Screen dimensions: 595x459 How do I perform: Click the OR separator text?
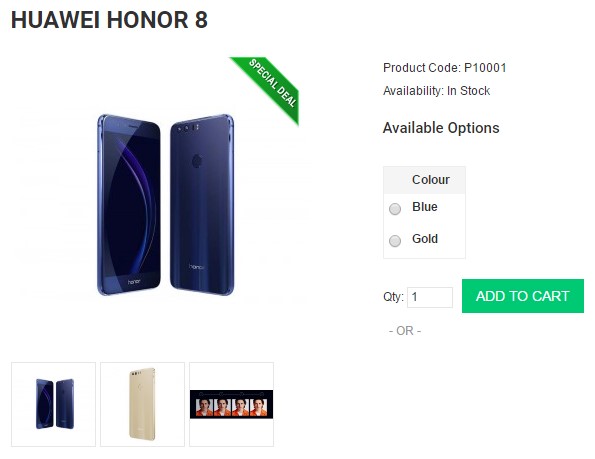coord(405,331)
